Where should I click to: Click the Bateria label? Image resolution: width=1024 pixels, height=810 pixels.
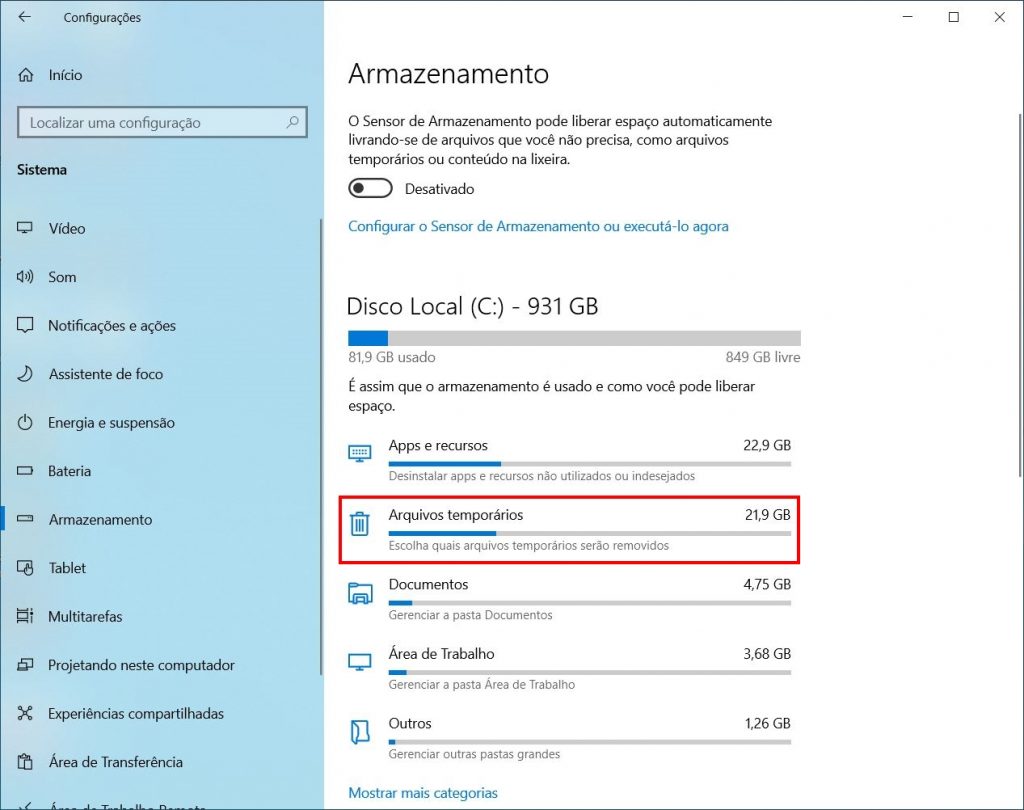[x=69, y=470]
